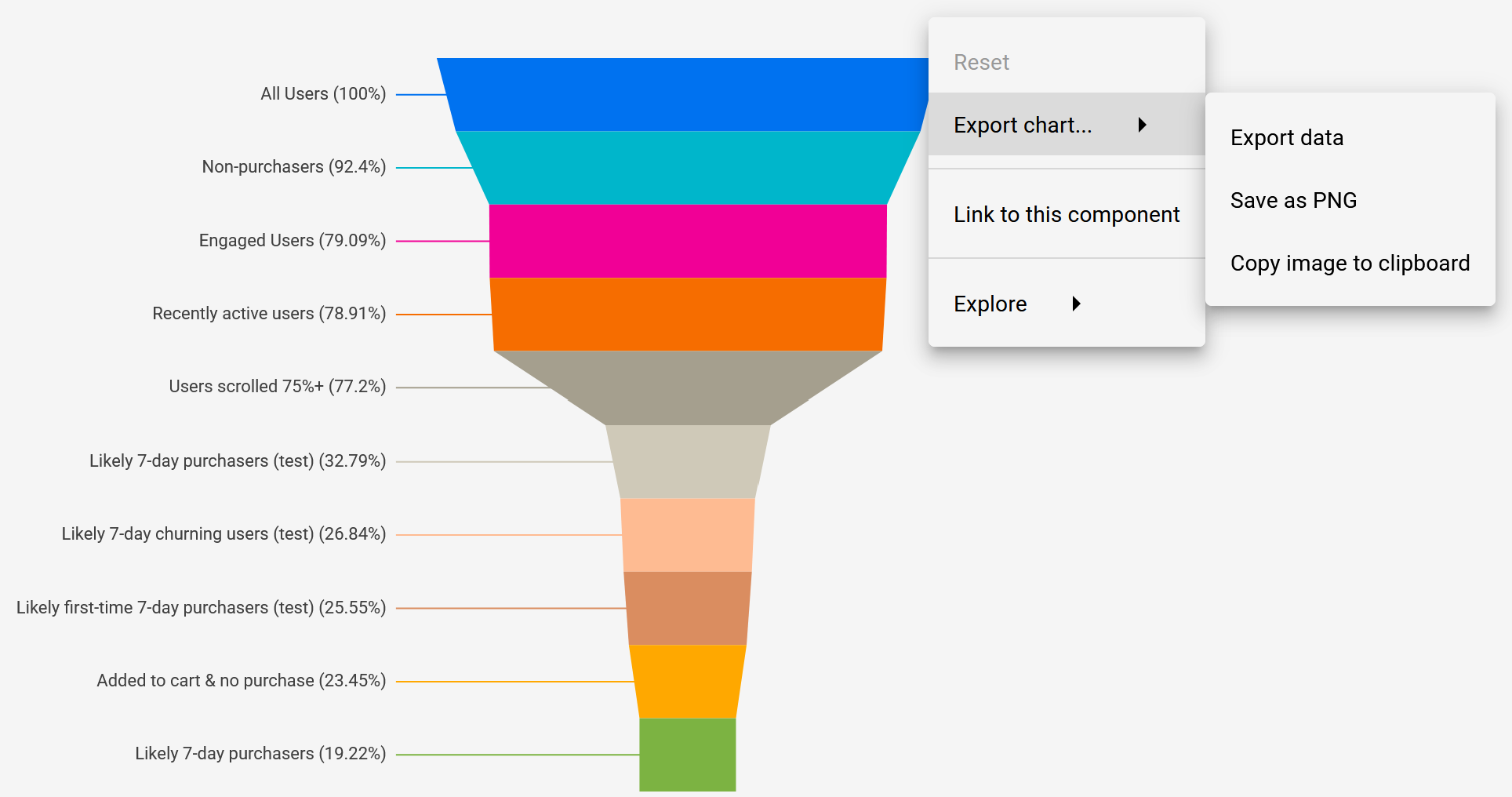Click the 'Engaged Users (79.09%)' label

coord(293,241)
